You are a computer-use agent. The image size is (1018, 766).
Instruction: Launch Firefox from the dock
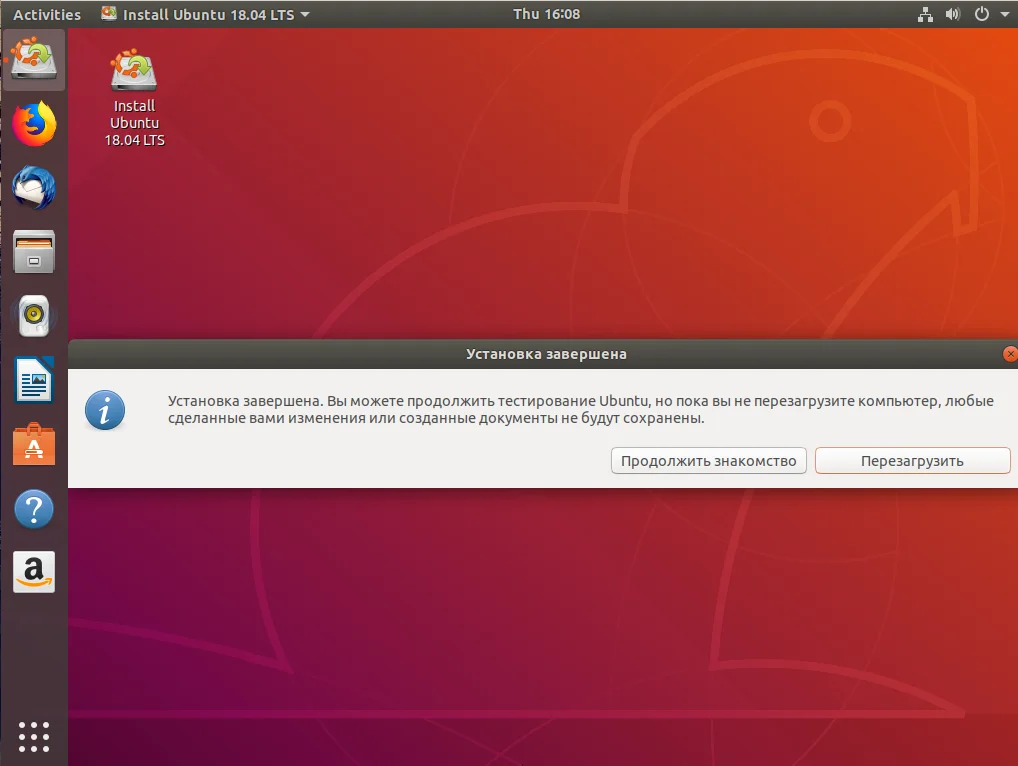[34, 123]
